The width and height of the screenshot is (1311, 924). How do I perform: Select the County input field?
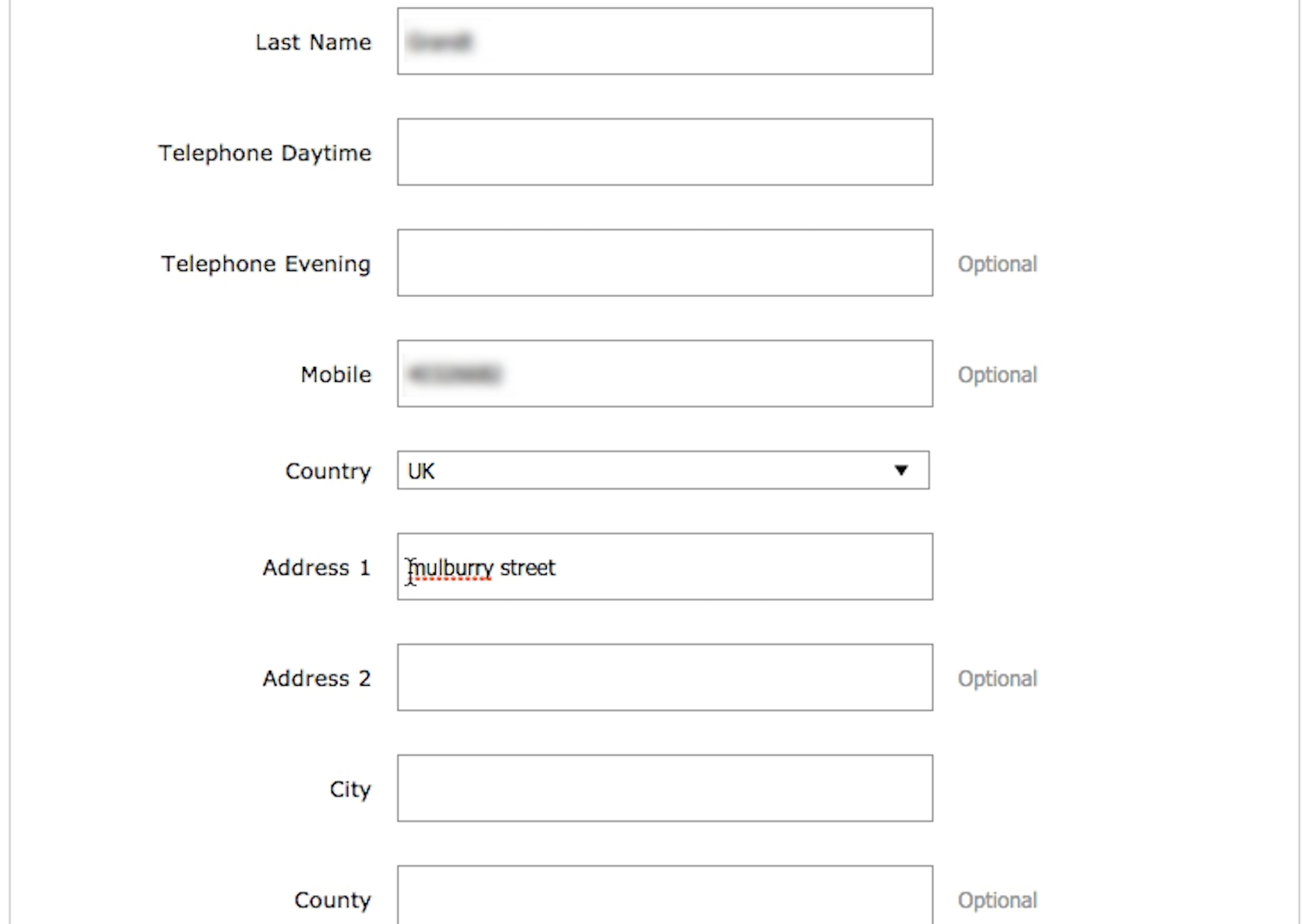coord(664,896)
